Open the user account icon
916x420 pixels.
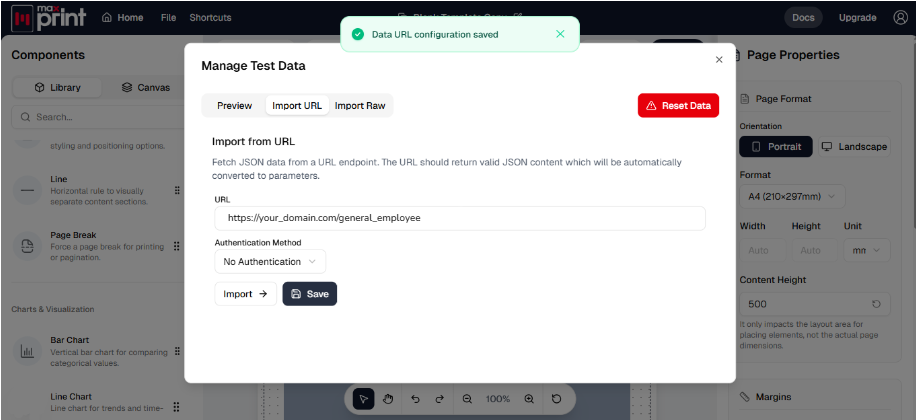900,18
